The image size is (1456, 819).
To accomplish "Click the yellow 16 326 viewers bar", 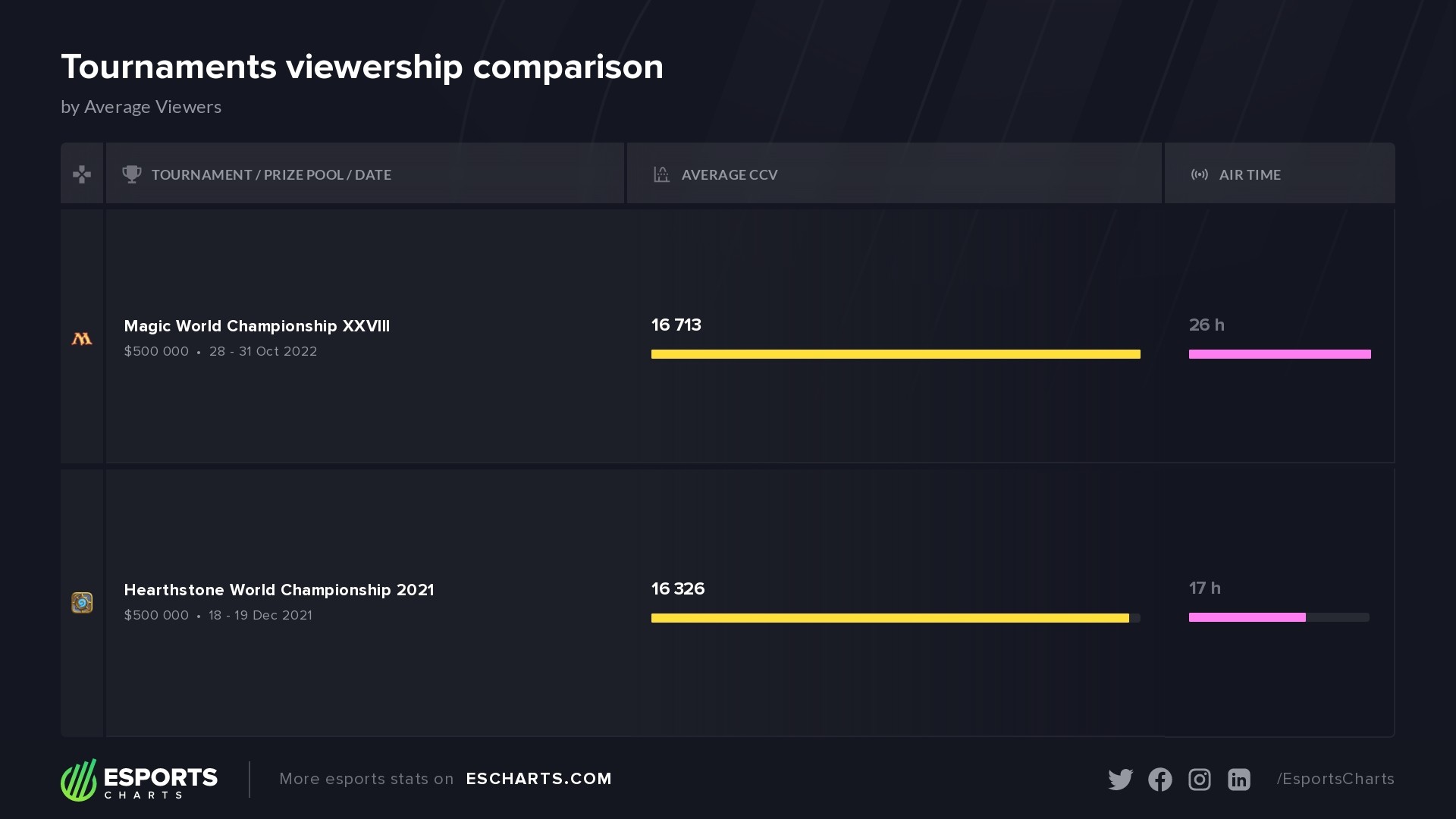I will 890,618.
